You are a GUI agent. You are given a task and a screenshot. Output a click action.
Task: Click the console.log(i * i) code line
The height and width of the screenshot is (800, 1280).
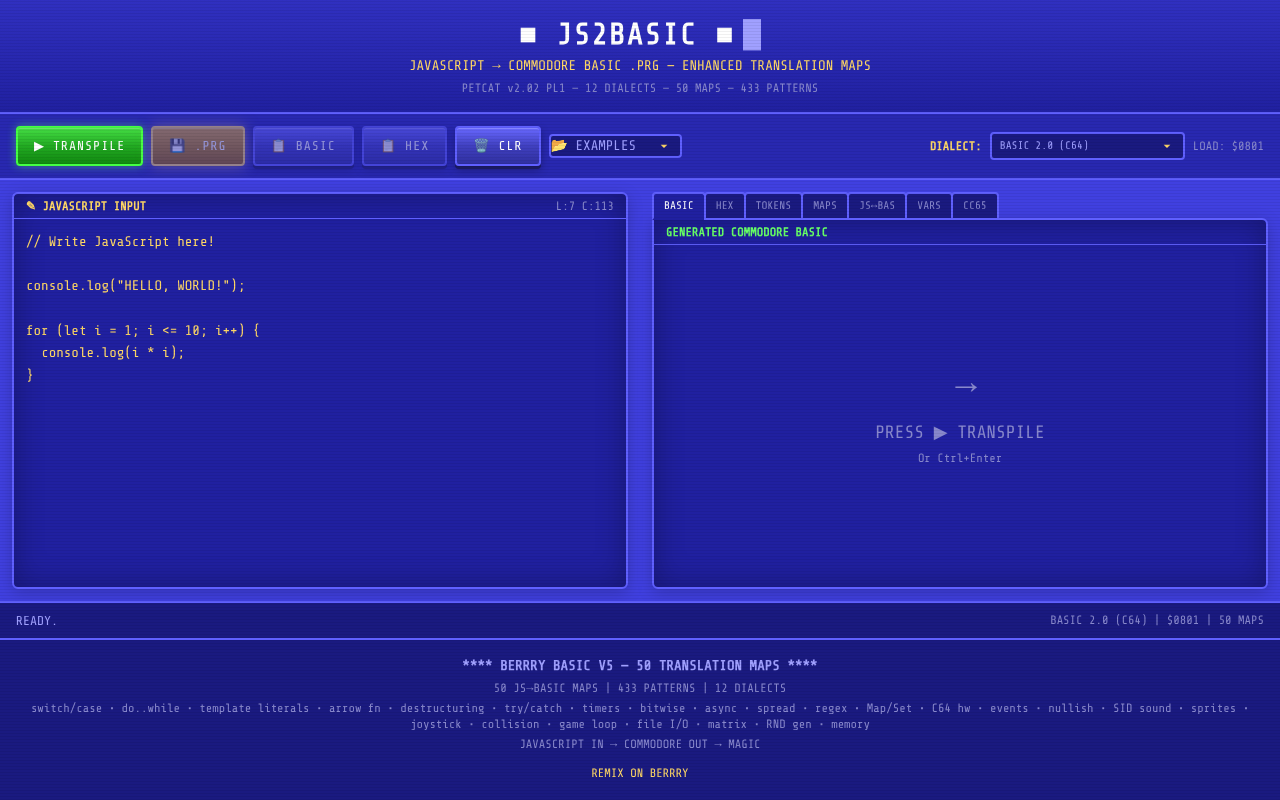[x=113, y=353]
